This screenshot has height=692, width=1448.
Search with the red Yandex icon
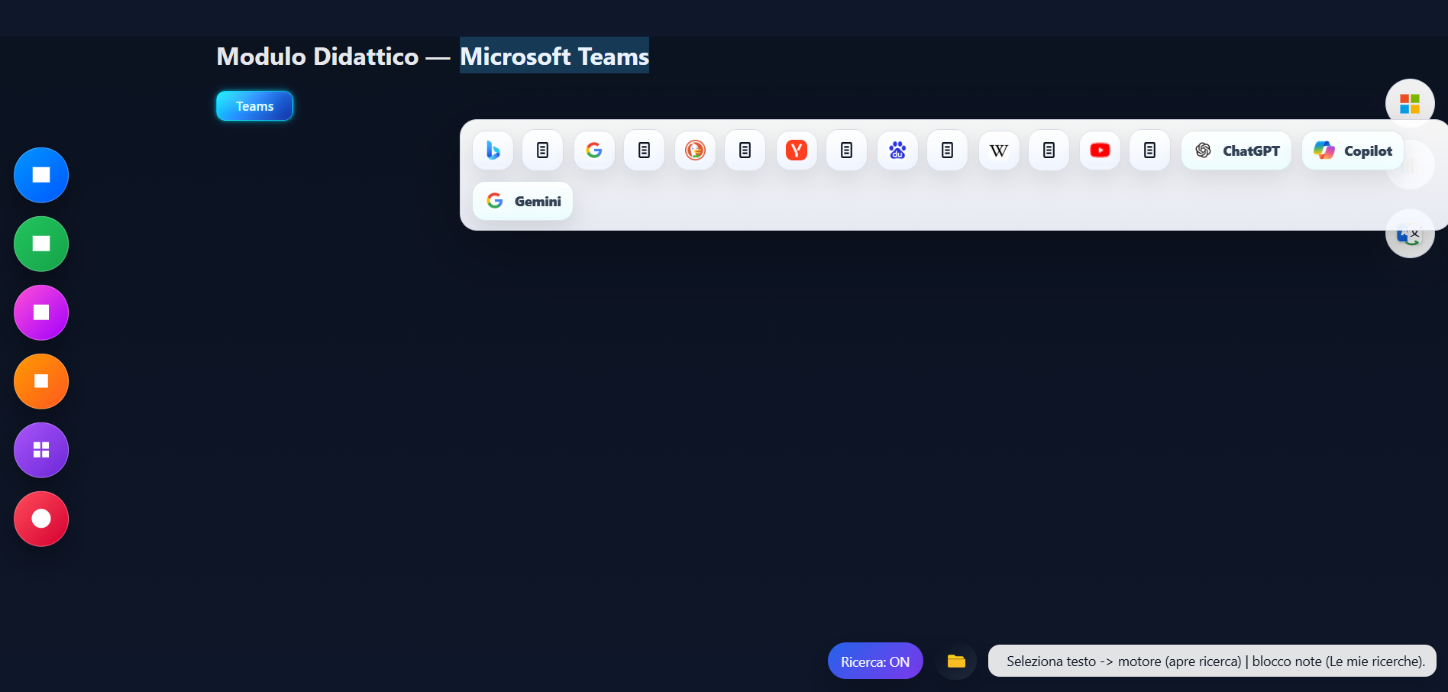click(796, 150)
